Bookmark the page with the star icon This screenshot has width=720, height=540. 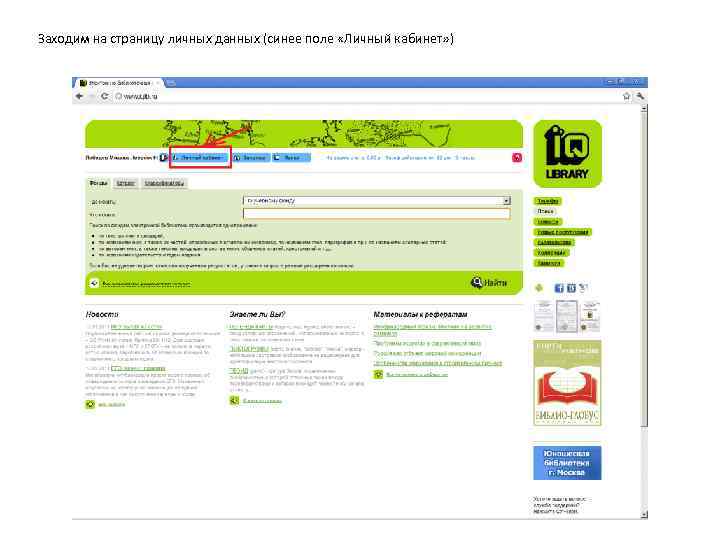[626, 96]
